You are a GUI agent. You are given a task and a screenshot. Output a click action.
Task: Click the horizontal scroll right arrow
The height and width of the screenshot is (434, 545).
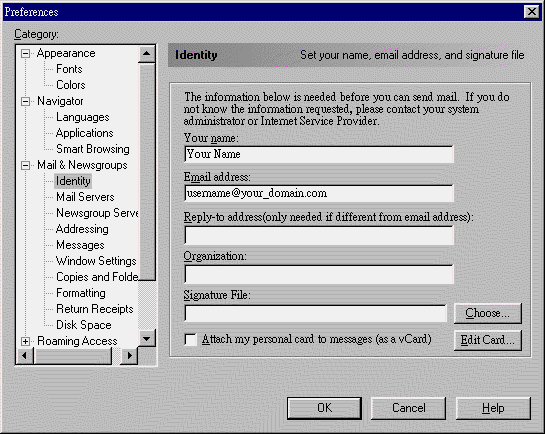[129, 355]
